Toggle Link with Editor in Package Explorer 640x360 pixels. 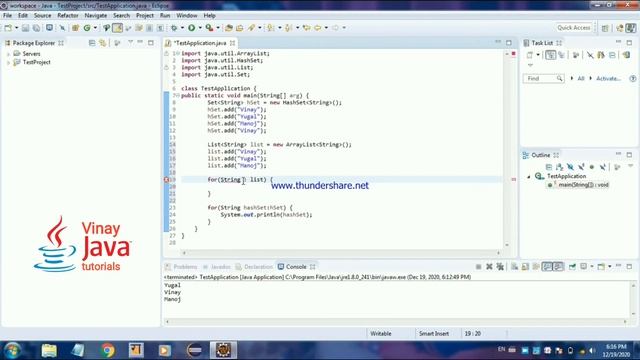[x=102, y=43]
